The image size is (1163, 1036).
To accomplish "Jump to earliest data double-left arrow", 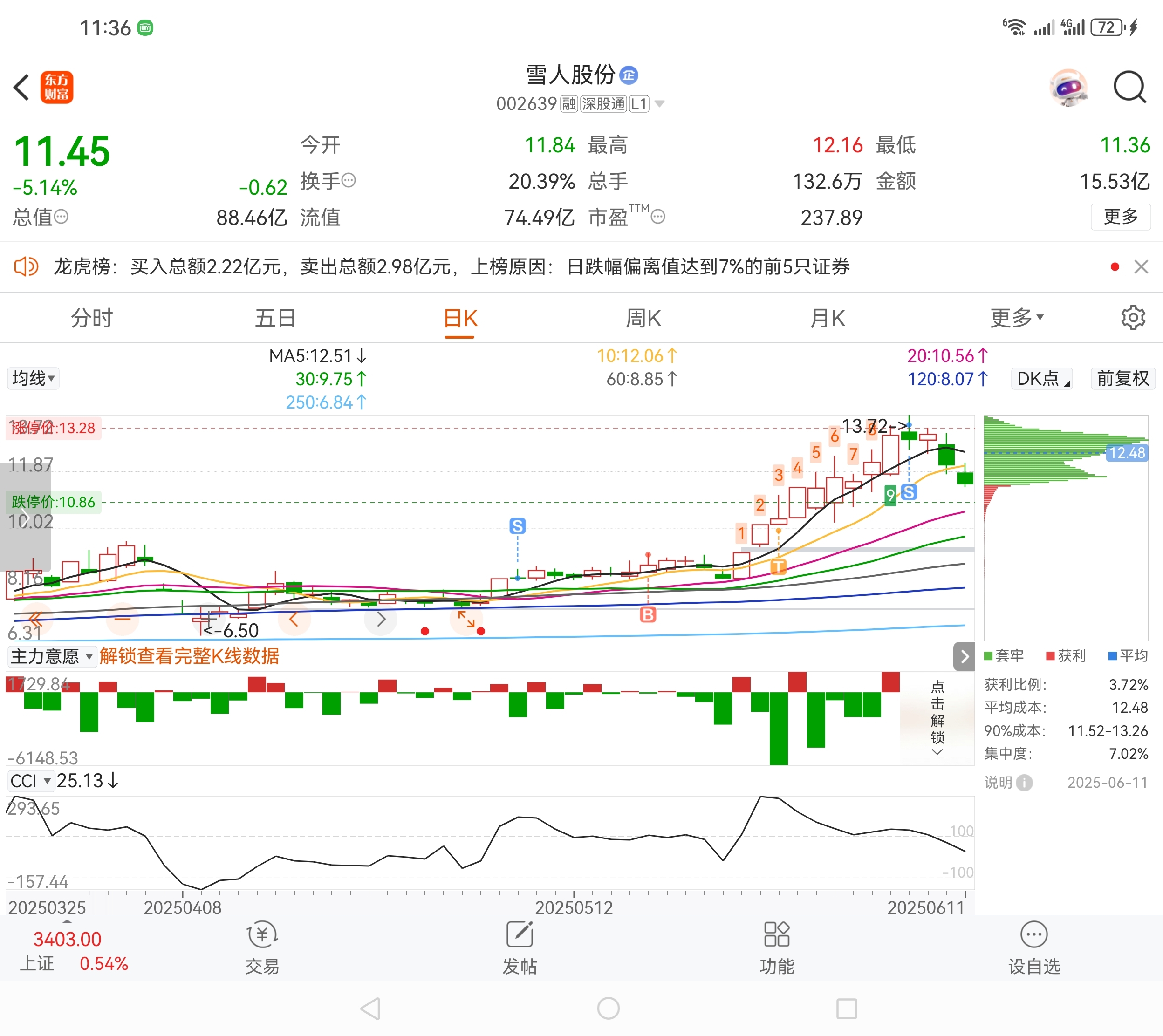I will click(35, 619).
